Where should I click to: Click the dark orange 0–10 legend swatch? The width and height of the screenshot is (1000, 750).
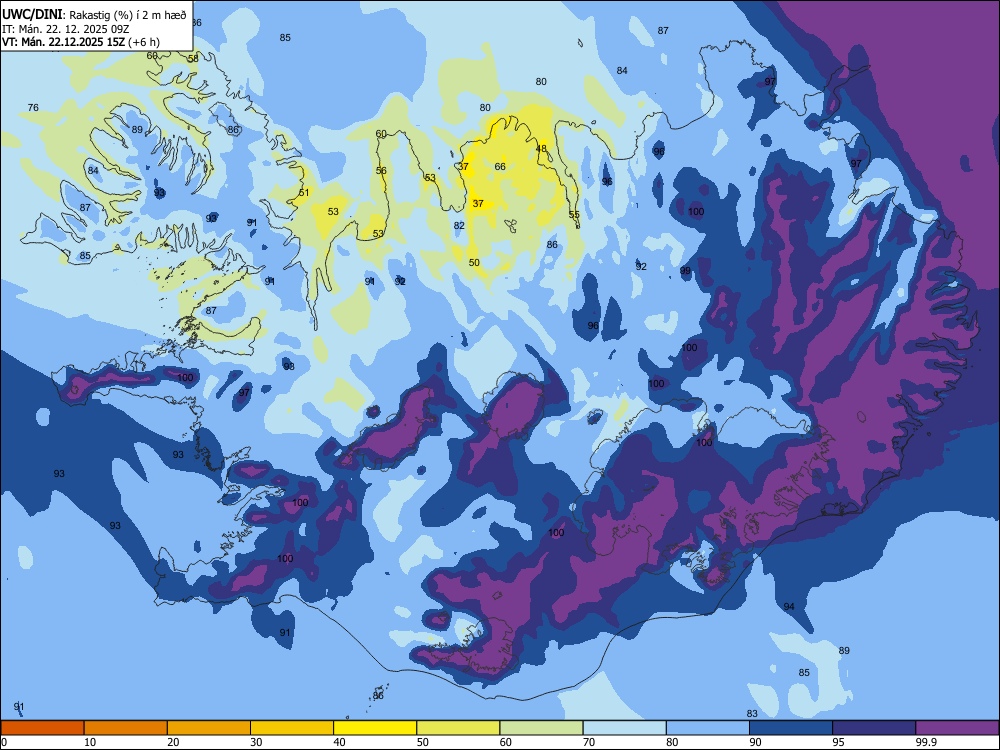pos(42,728)
